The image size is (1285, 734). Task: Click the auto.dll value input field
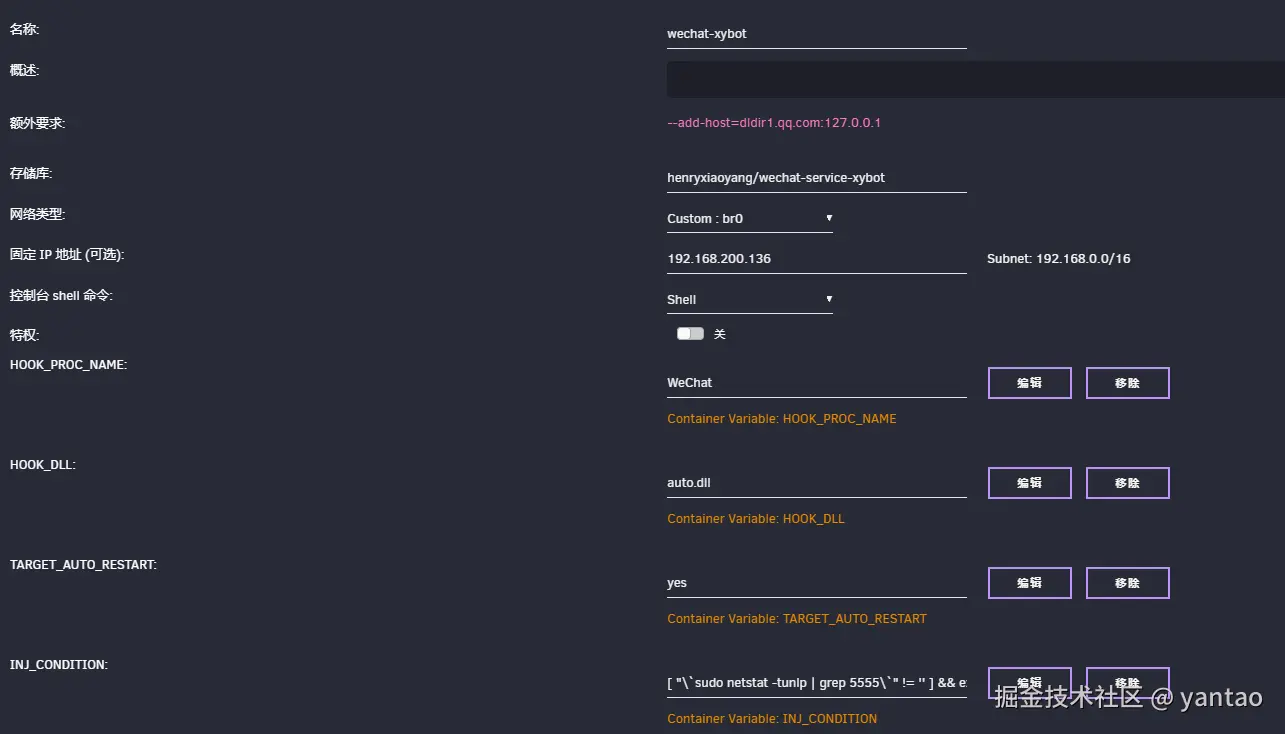[816, 483]
